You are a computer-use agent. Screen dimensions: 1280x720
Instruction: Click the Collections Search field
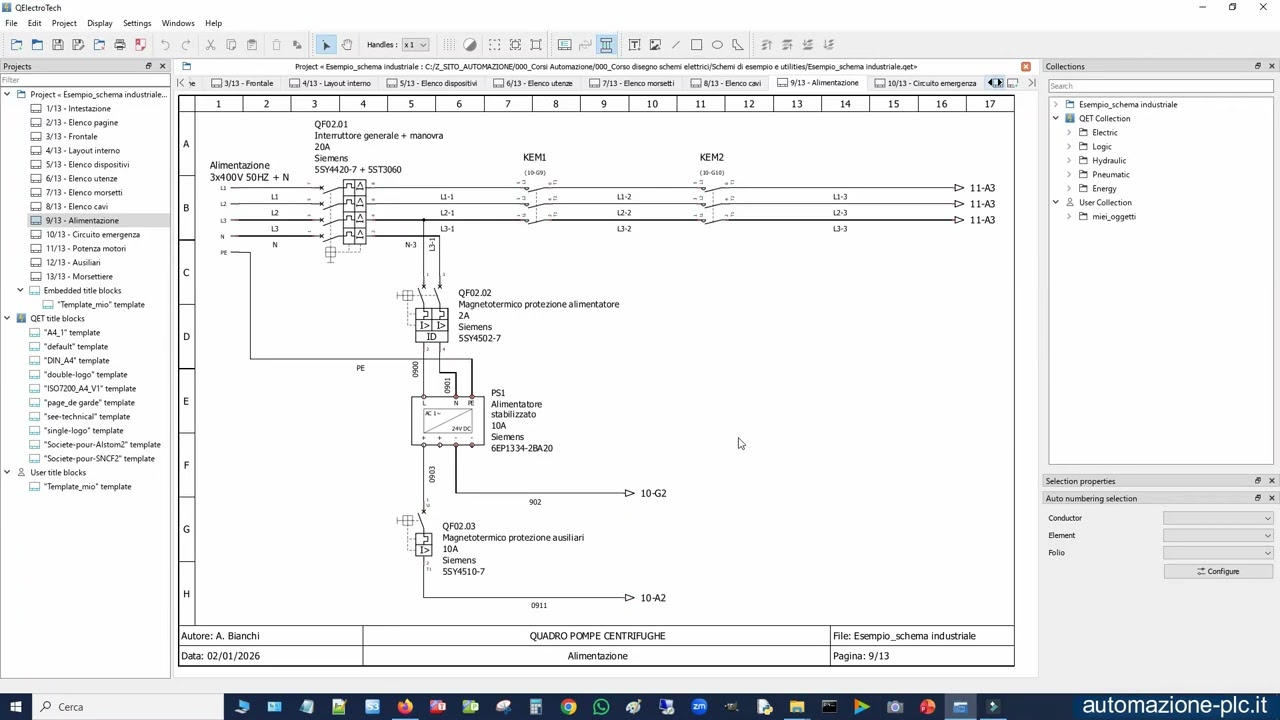tap(1160, 86)
